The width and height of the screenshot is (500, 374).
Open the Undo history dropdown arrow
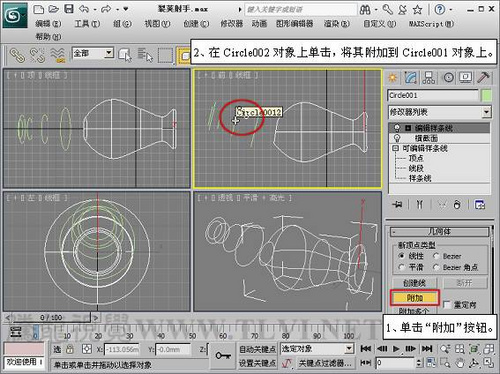95,10
